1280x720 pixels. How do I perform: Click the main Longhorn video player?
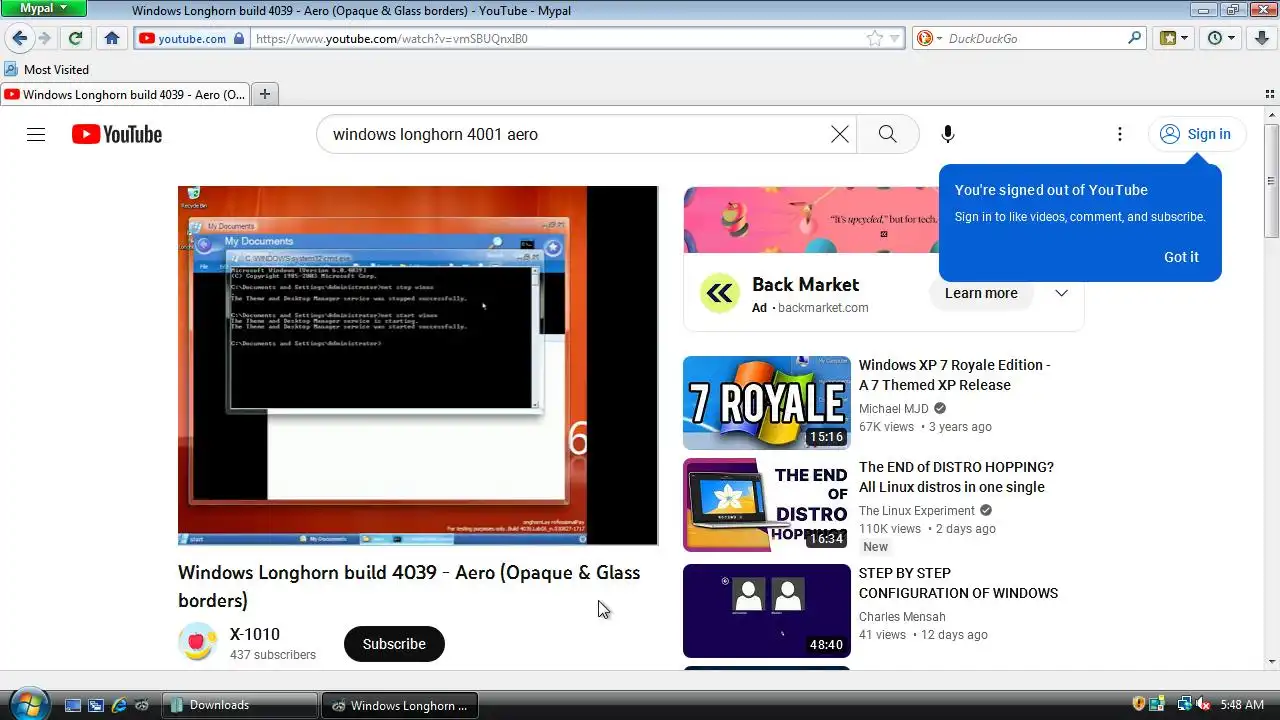tap(418, 365)
